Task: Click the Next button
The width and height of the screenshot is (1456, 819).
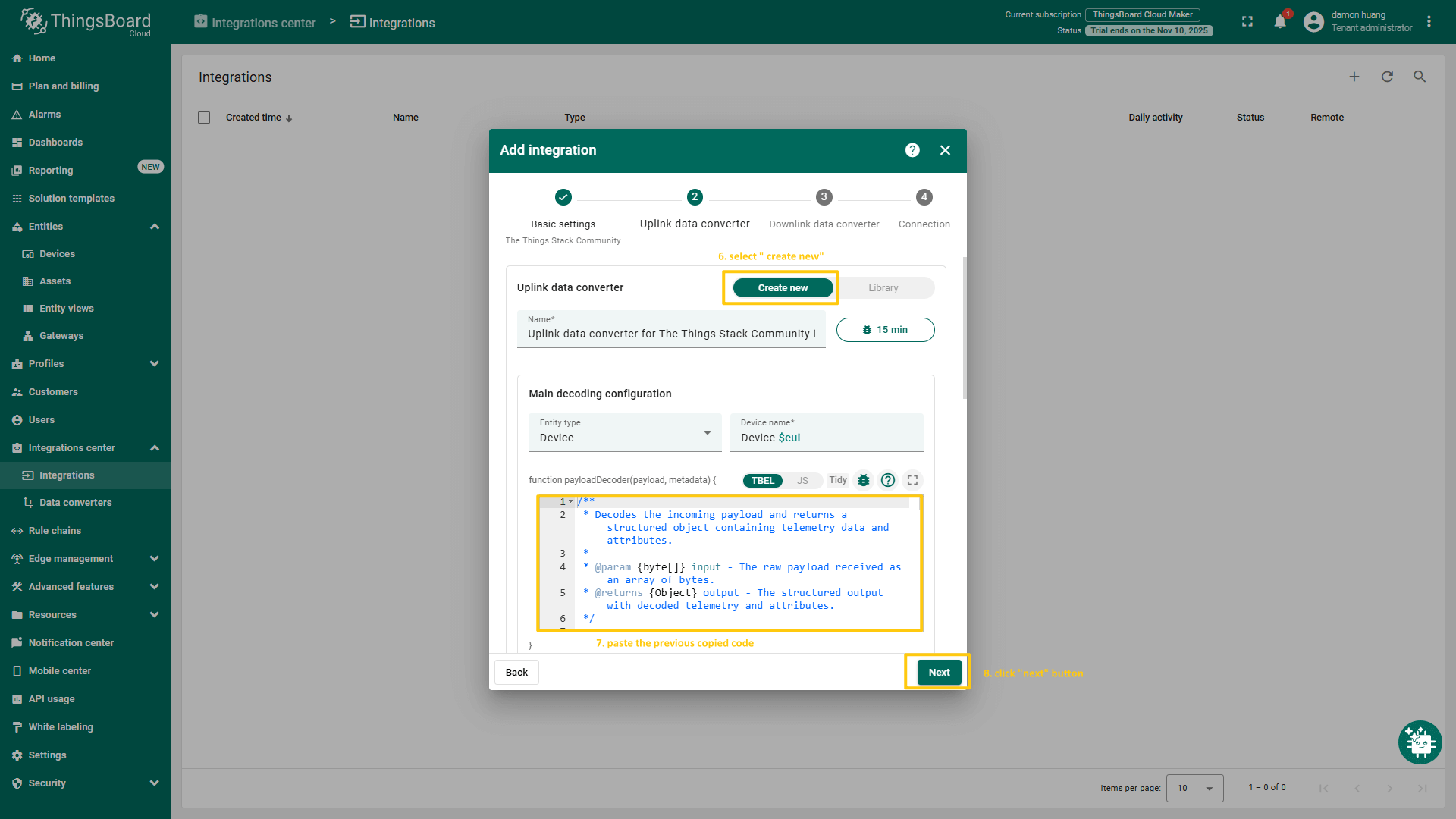Action: point(939,673)
